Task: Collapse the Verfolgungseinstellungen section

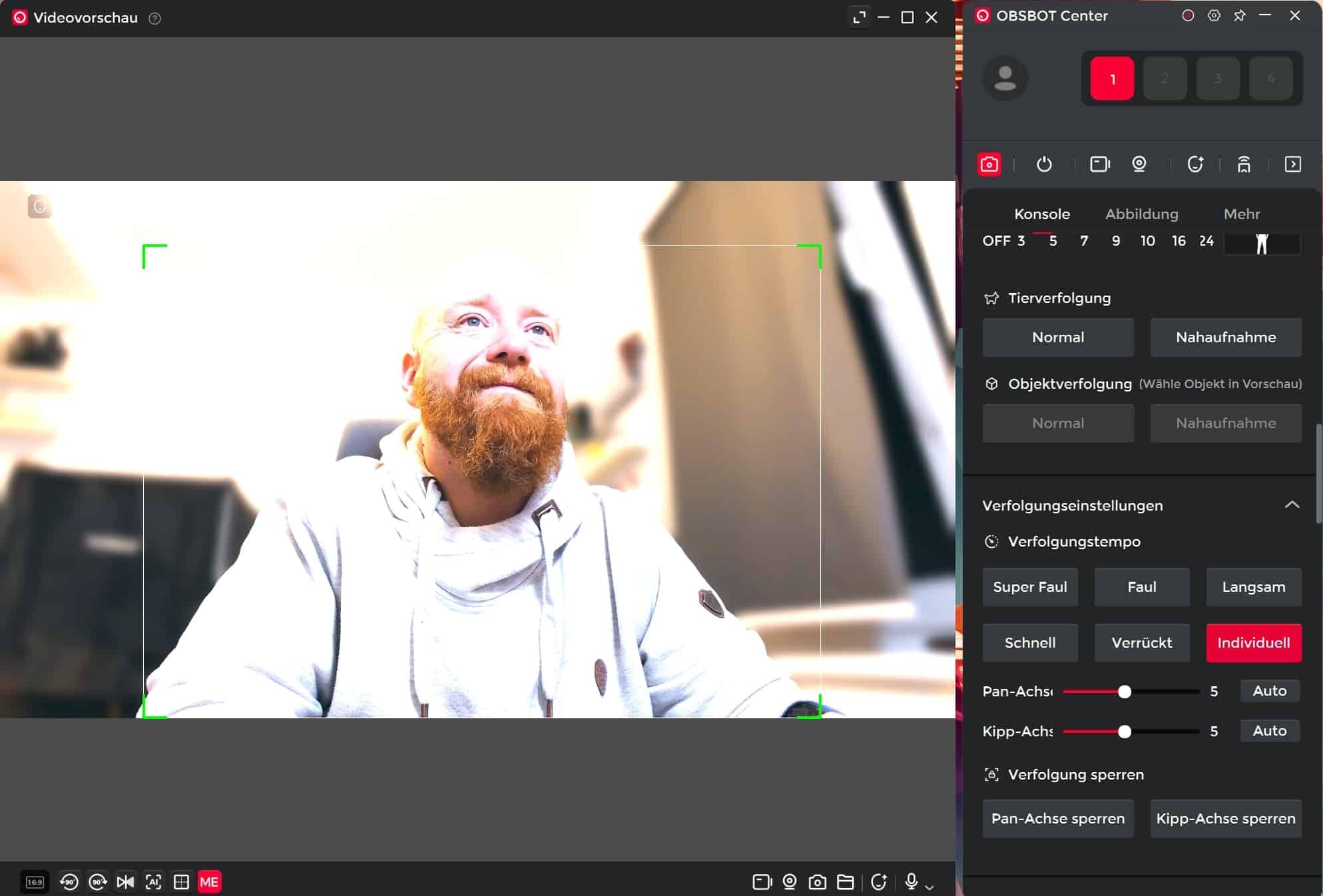Action: point(1291,505)
